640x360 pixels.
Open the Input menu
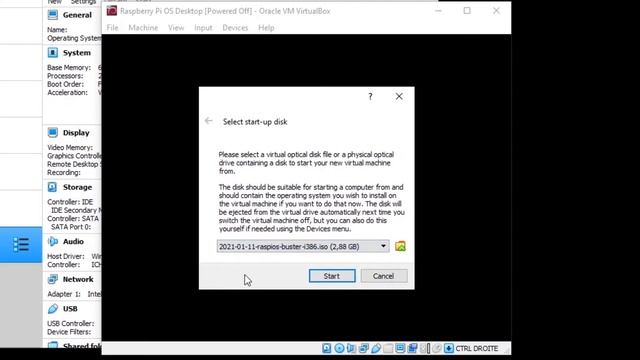coord(203,28)
